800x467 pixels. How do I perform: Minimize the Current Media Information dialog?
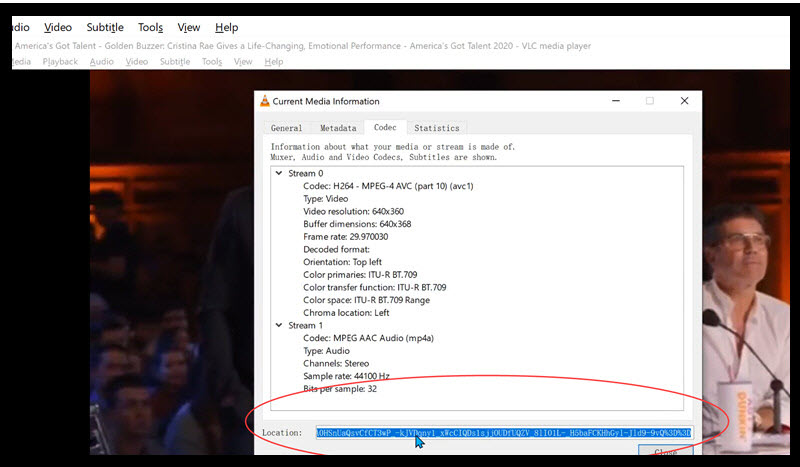click(x=616, y=101)
